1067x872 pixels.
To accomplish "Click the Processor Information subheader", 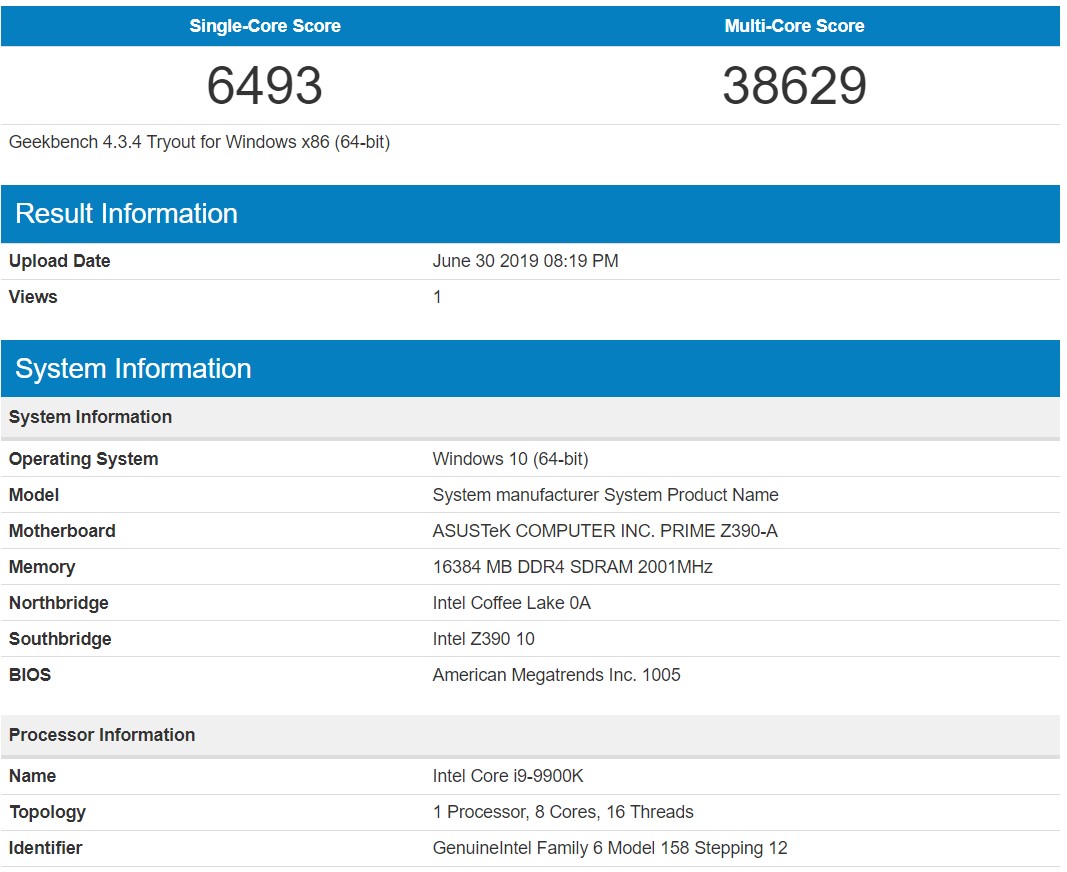I will (530, 735).
